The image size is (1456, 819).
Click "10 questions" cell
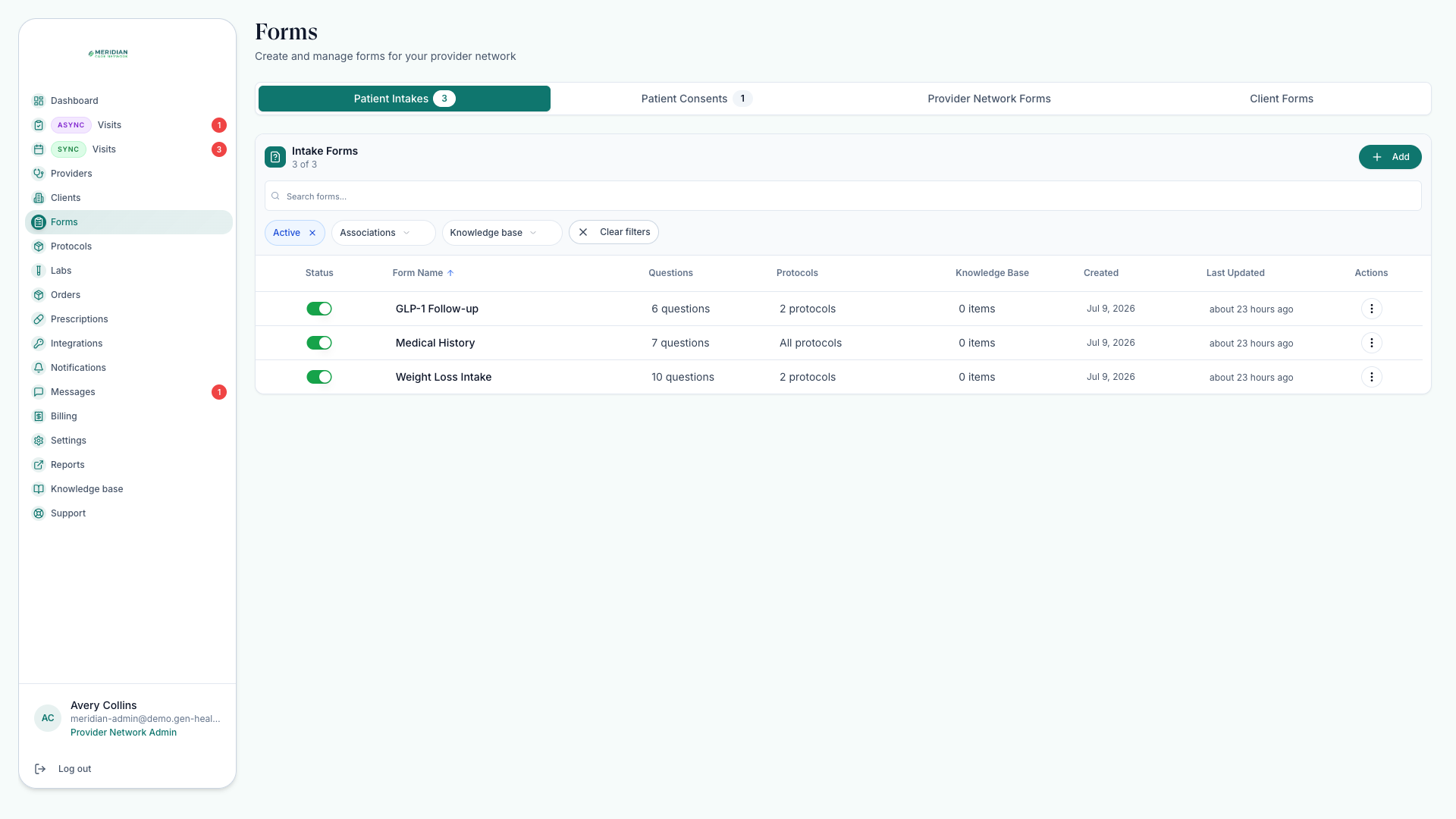click(x=682, y=377)
